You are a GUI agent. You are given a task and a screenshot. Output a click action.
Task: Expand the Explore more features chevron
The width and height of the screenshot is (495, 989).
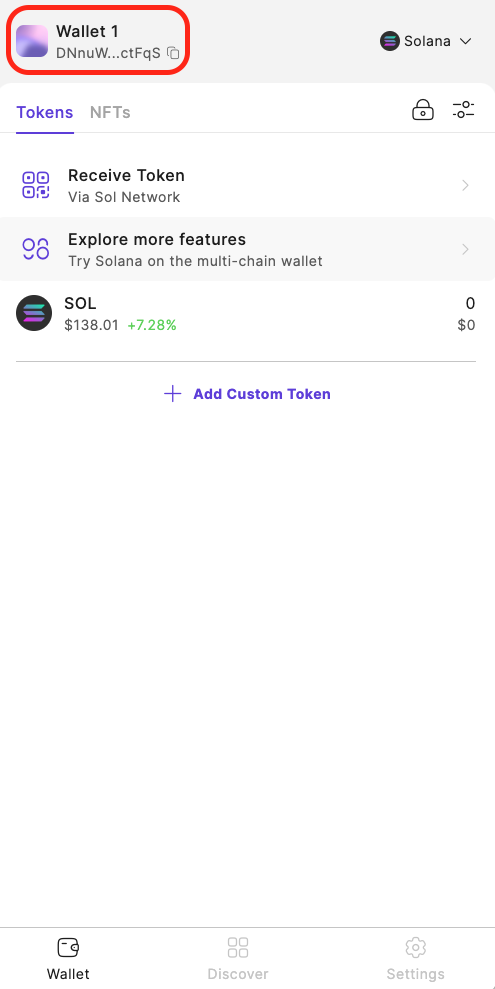(465, 249)
